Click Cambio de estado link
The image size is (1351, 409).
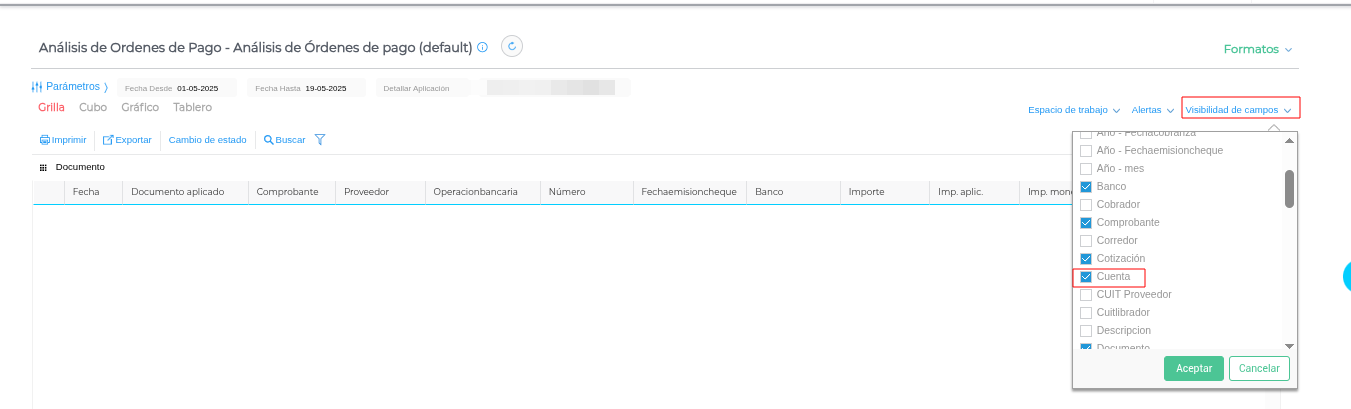pyautogui.click(x=207, y=140)
